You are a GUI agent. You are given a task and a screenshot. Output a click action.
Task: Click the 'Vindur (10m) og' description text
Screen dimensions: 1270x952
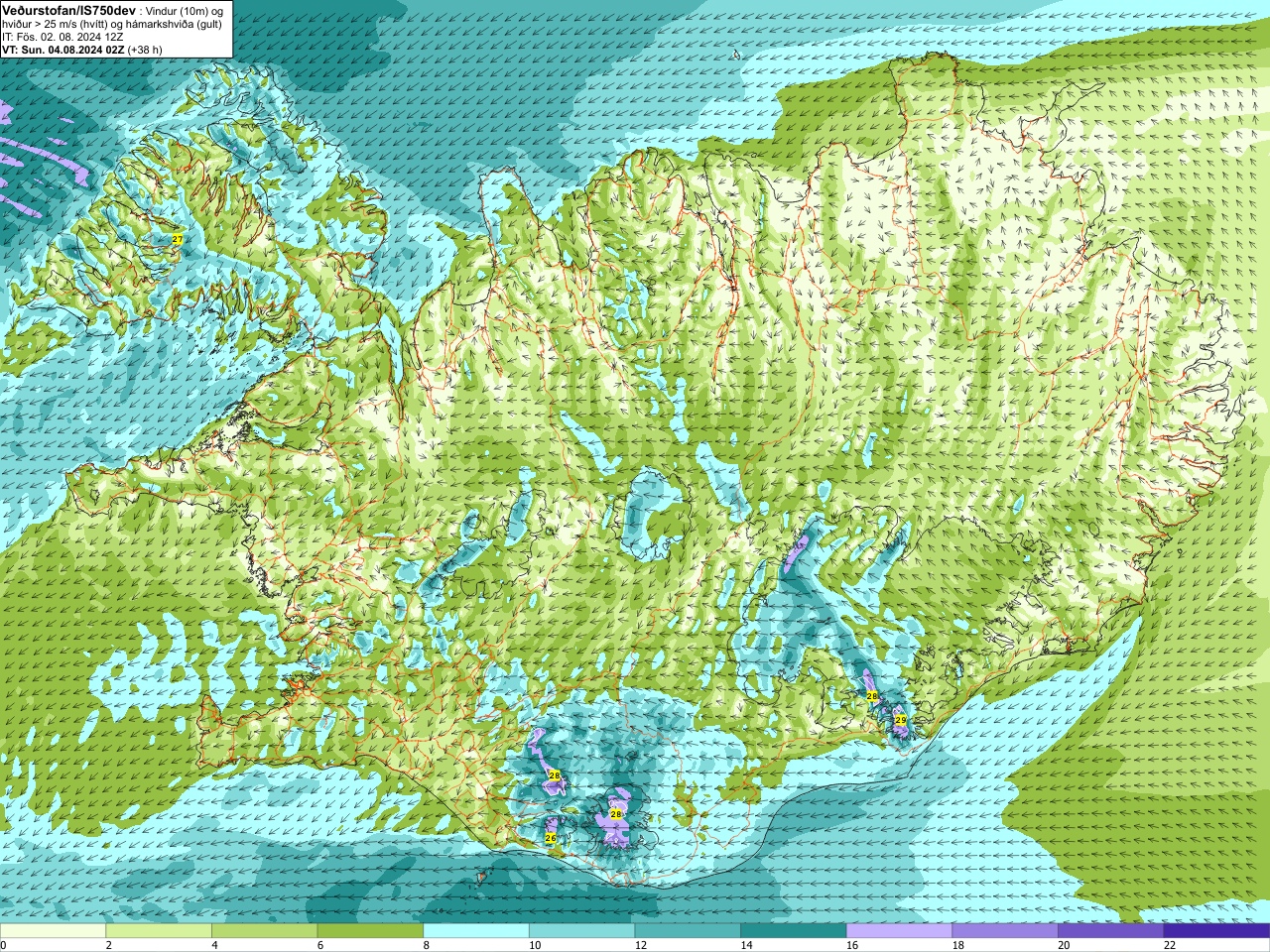tap(186, 11)
